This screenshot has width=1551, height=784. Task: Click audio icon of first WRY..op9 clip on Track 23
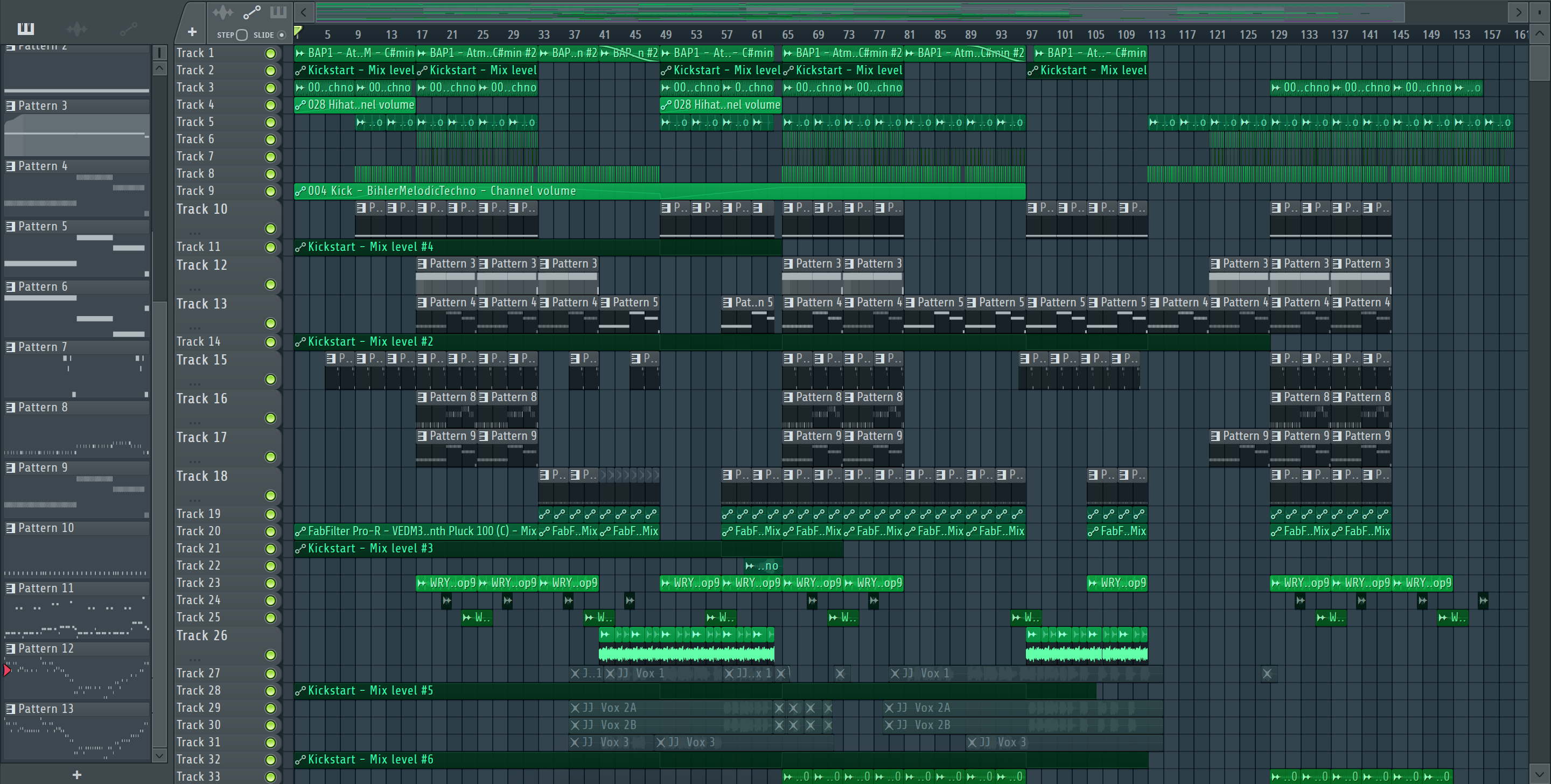422,584
